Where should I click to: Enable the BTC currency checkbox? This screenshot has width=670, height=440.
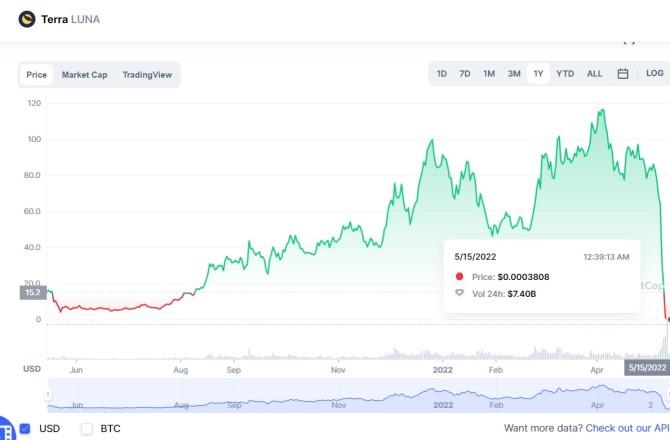click(x=87, y=428)
